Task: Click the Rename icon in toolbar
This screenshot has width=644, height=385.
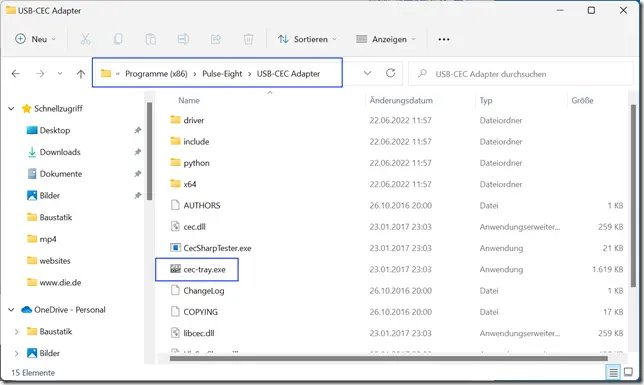Action: [183, 39]
